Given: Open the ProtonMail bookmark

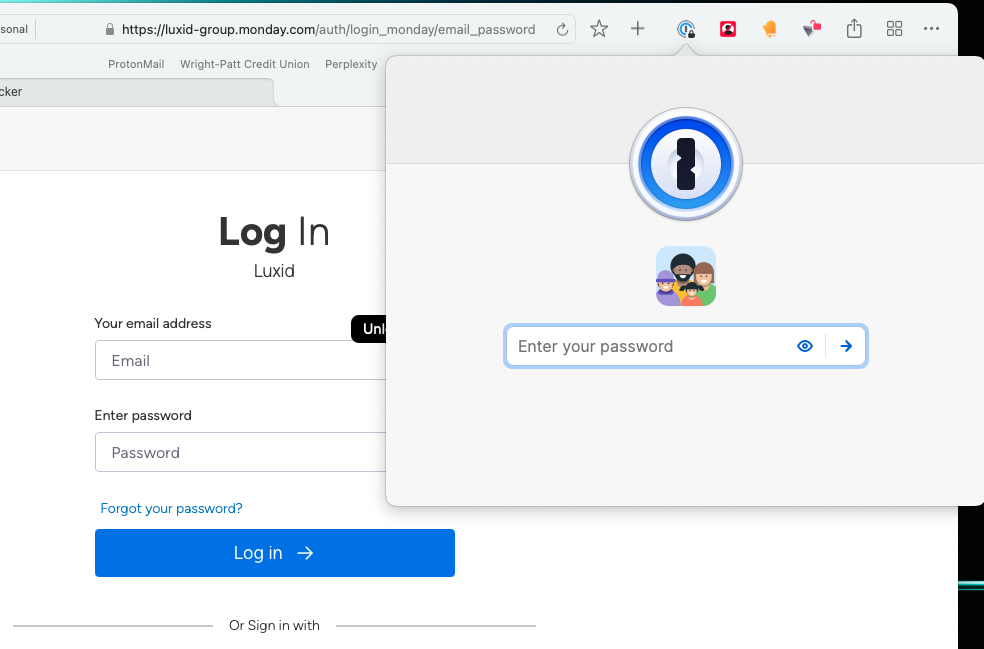Looking at the screenshot, I should 138,64.
